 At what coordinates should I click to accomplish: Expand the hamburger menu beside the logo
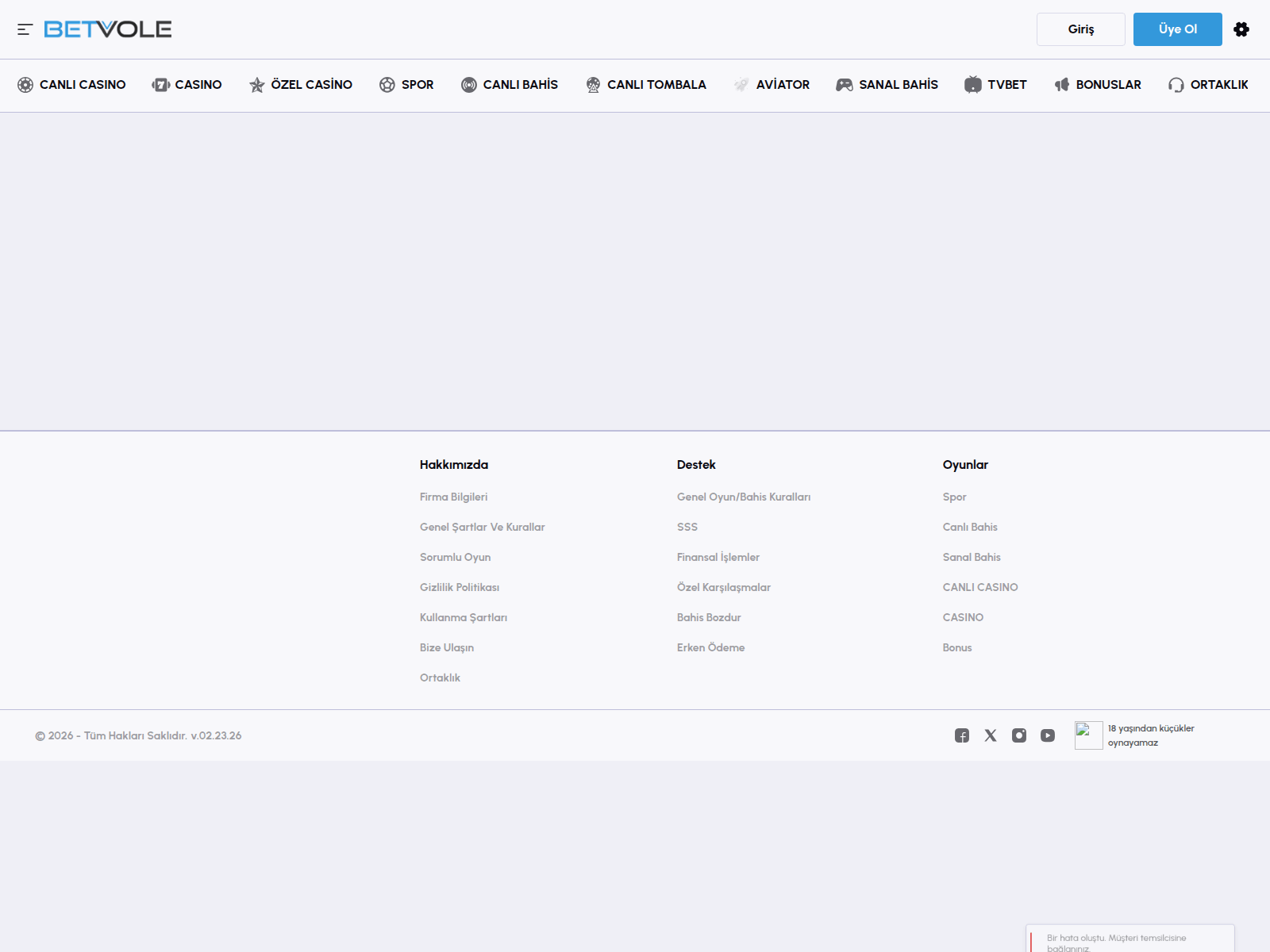[26, 29]
